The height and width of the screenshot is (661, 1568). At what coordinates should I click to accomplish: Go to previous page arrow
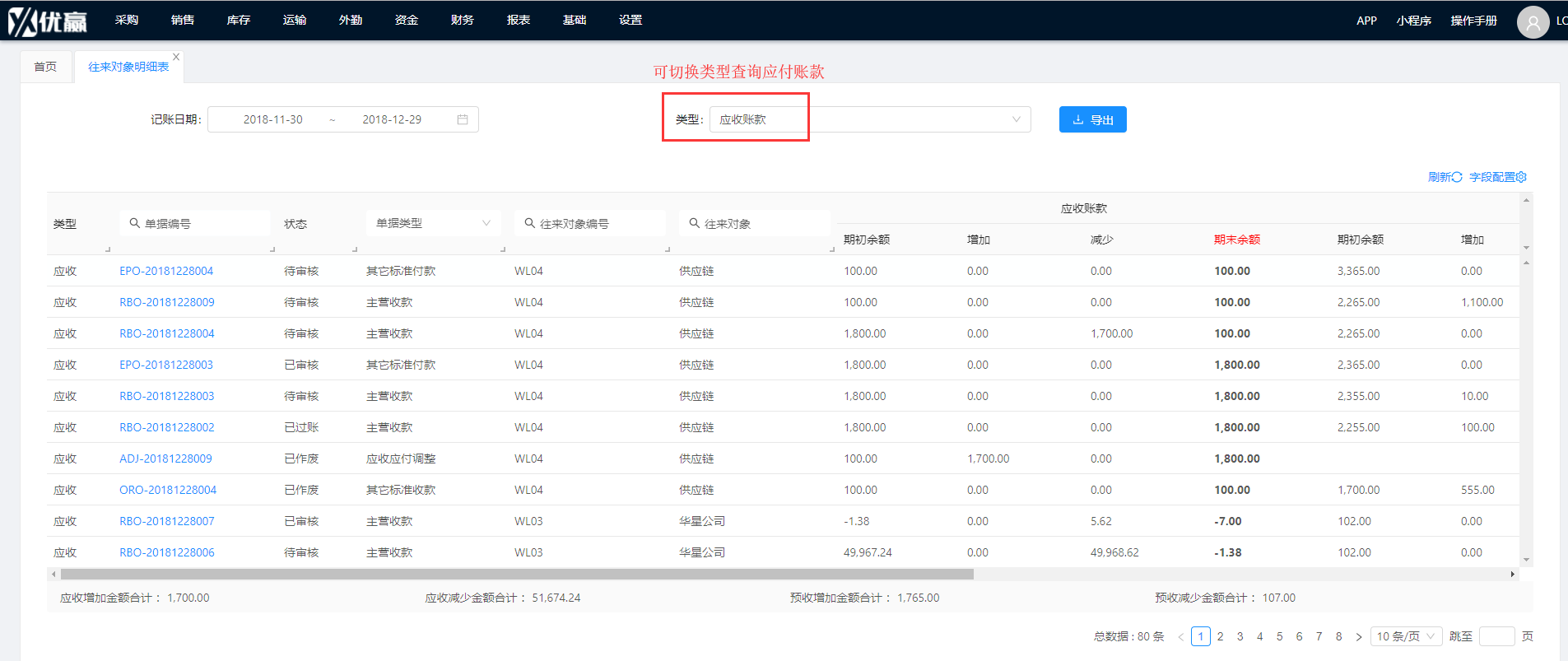(x=1181, y=636)
